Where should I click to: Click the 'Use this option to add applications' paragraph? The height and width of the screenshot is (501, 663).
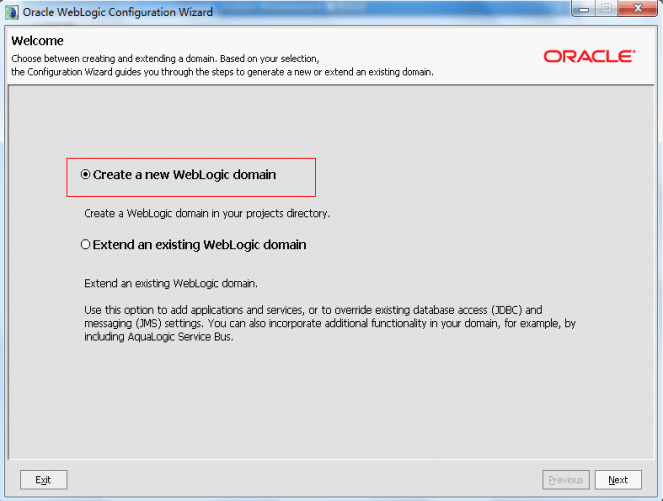(330, 323)
